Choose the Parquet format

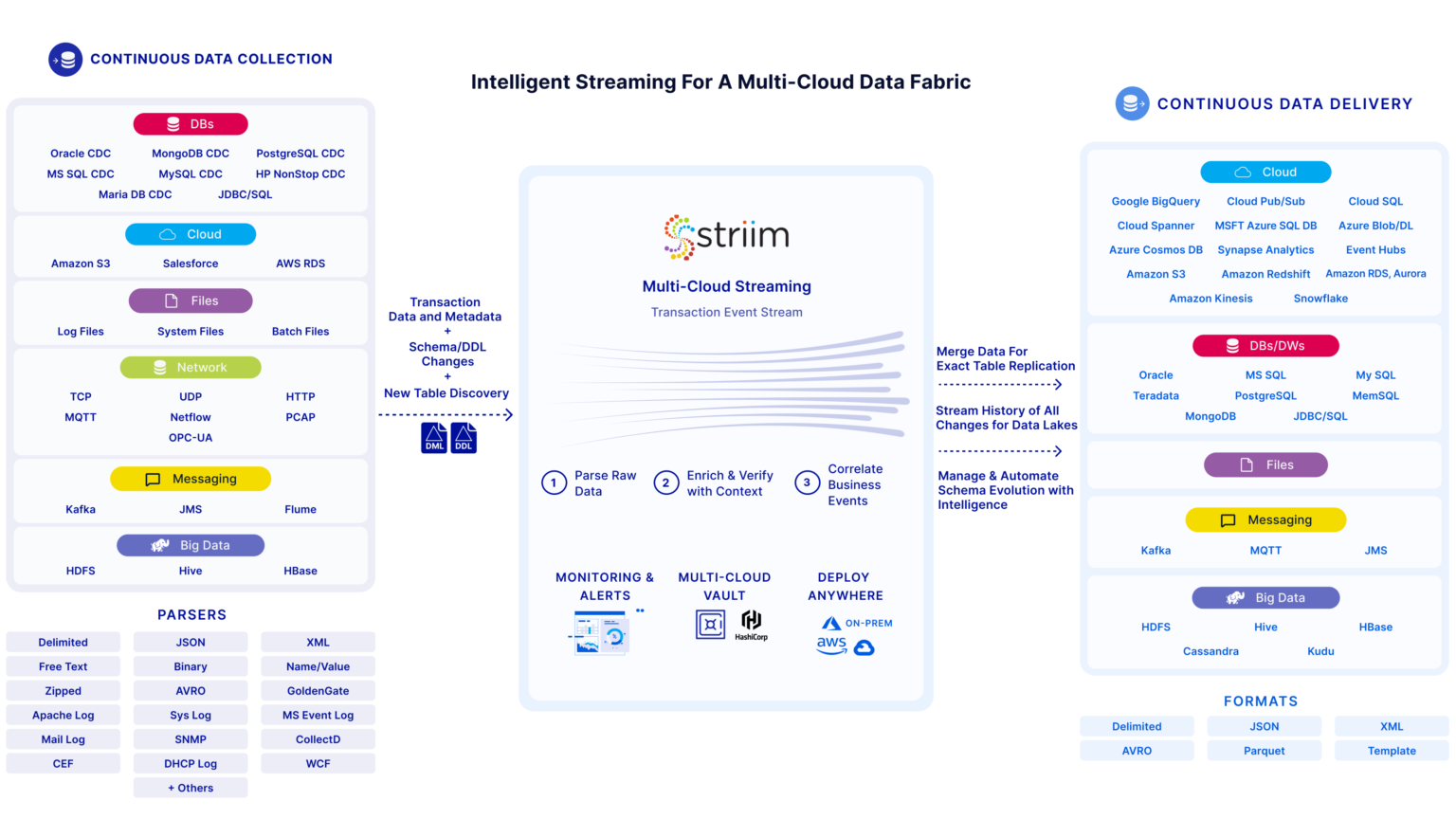coord(1265,751)
